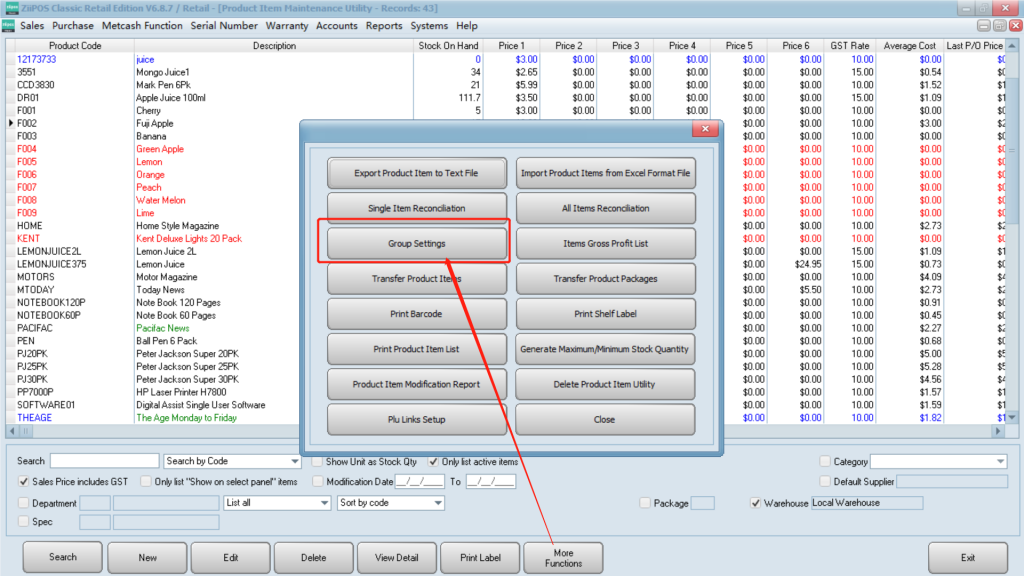Open the Warranty menu
Screen dimensions: 1024x576
pos(287,26)
